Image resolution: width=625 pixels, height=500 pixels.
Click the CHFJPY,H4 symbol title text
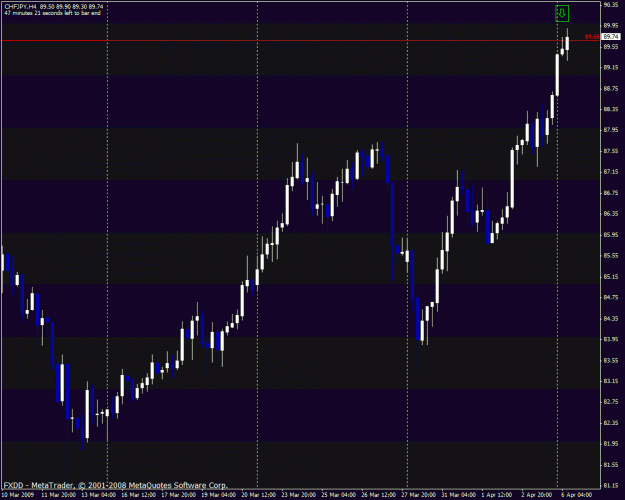pyautogui.click(x=20, y=7)
